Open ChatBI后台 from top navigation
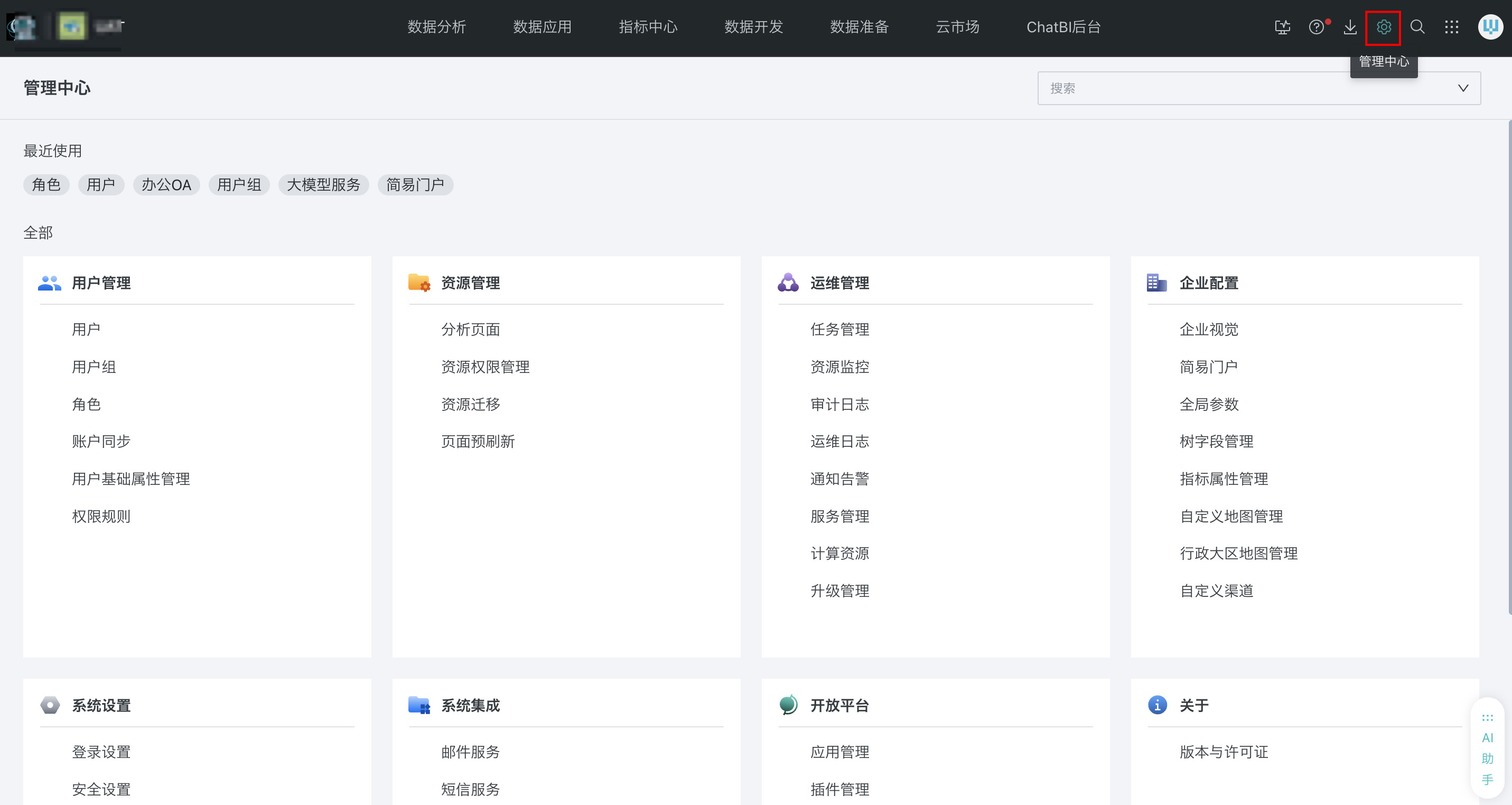 pyautogui.click(x=1063, y=27)
